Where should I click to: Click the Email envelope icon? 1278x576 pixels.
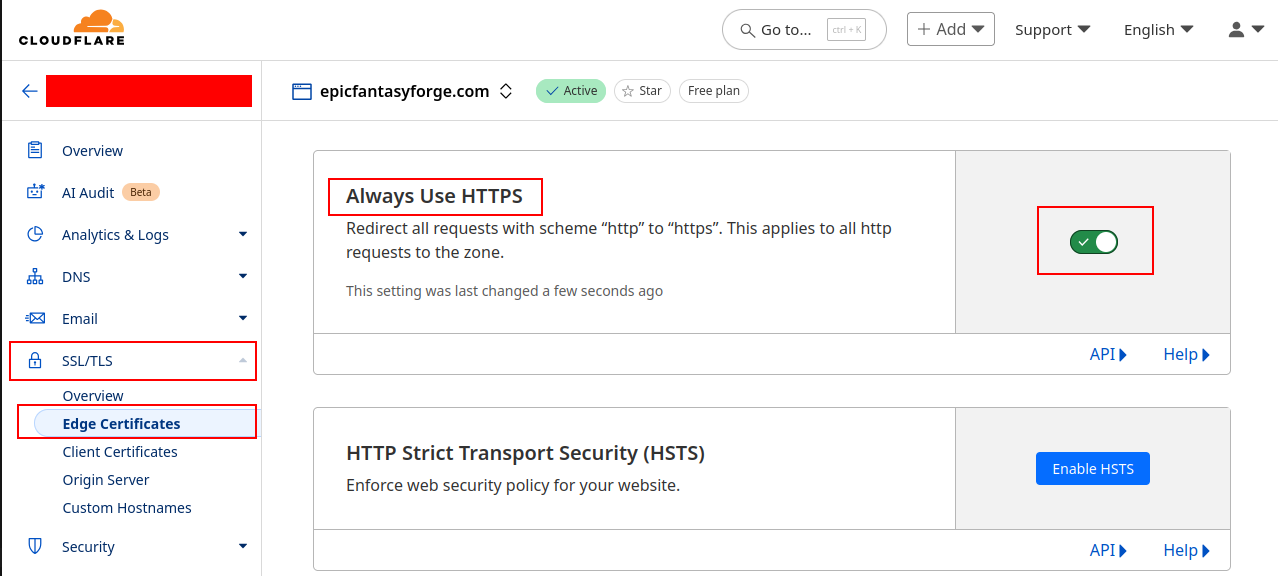35,318
